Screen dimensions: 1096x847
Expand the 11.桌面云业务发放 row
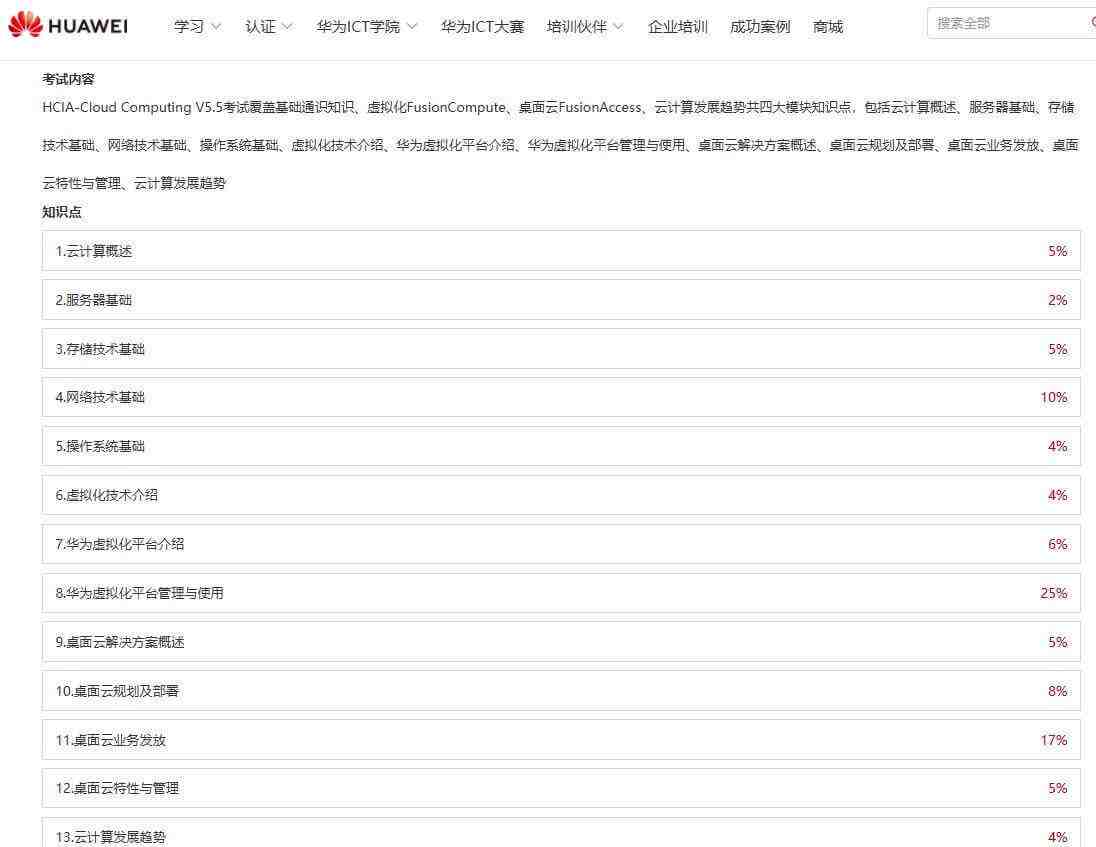(561, 740)
